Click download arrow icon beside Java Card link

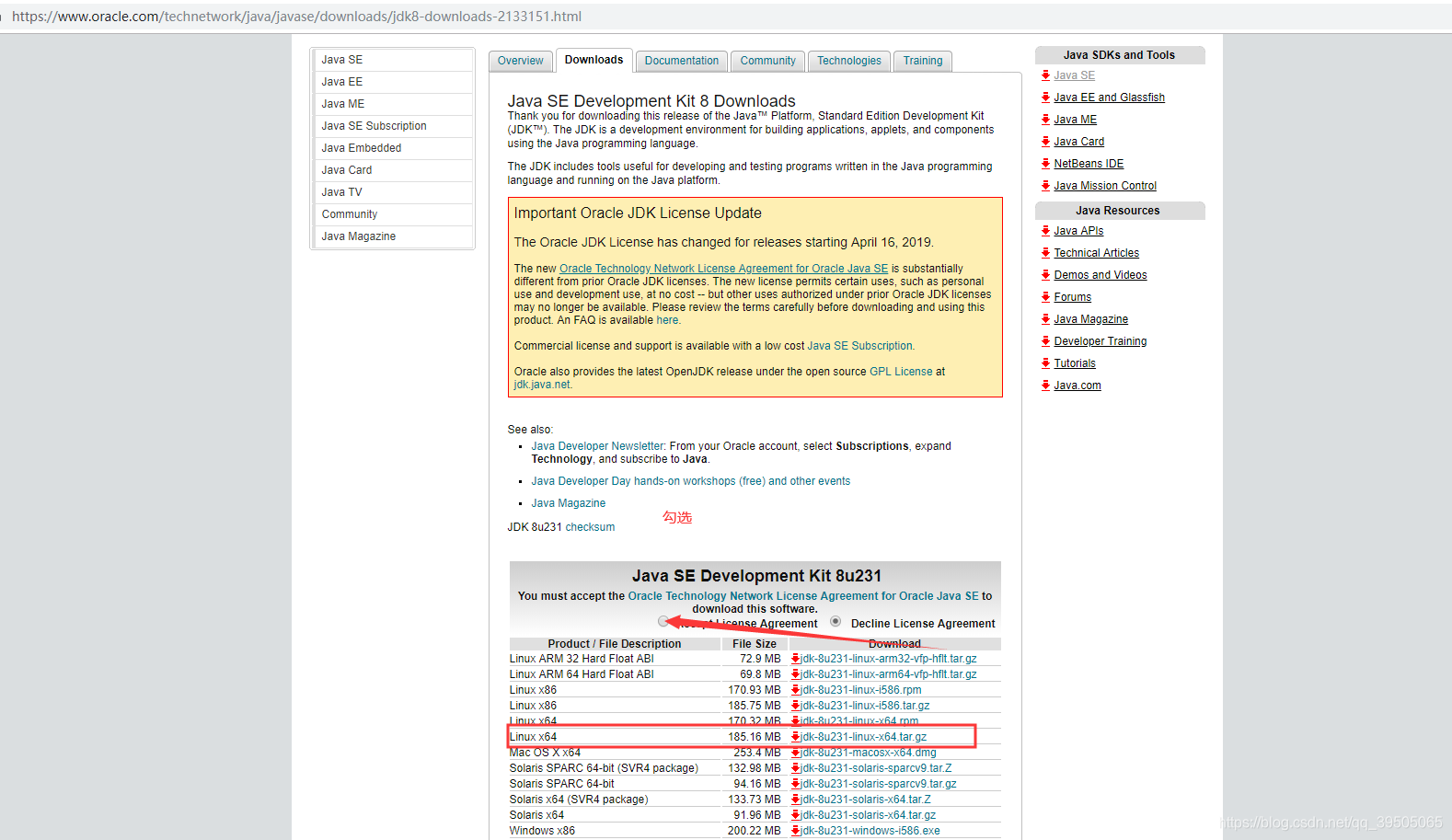click(1045, 142)
